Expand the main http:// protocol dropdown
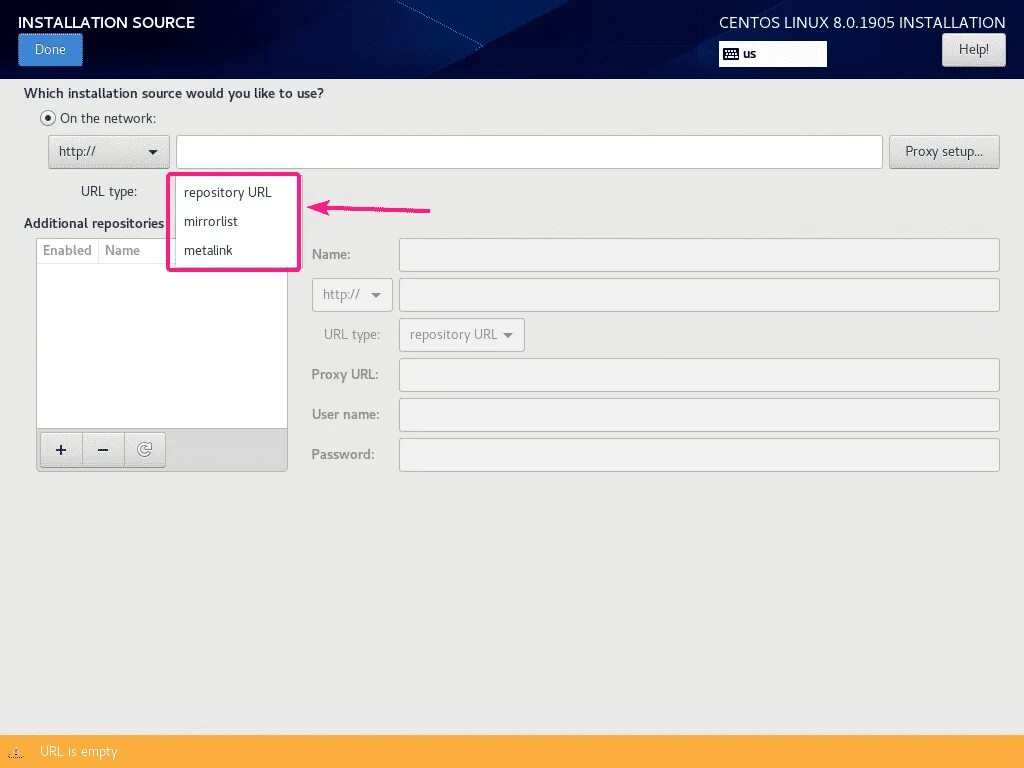The width and height of the screenshot is (1024, 768). 109,152
